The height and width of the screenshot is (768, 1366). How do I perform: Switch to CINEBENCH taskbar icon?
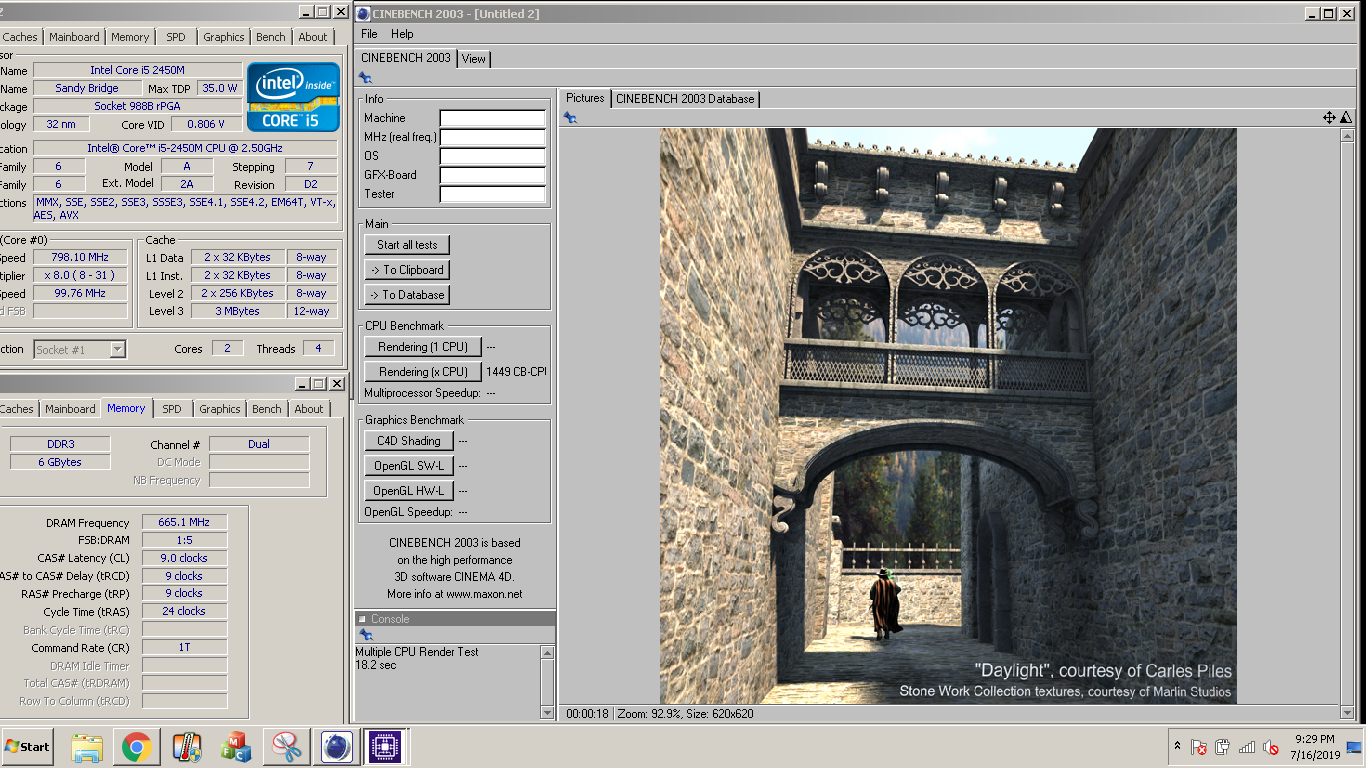pyautogui.click(x=337, y=747)
